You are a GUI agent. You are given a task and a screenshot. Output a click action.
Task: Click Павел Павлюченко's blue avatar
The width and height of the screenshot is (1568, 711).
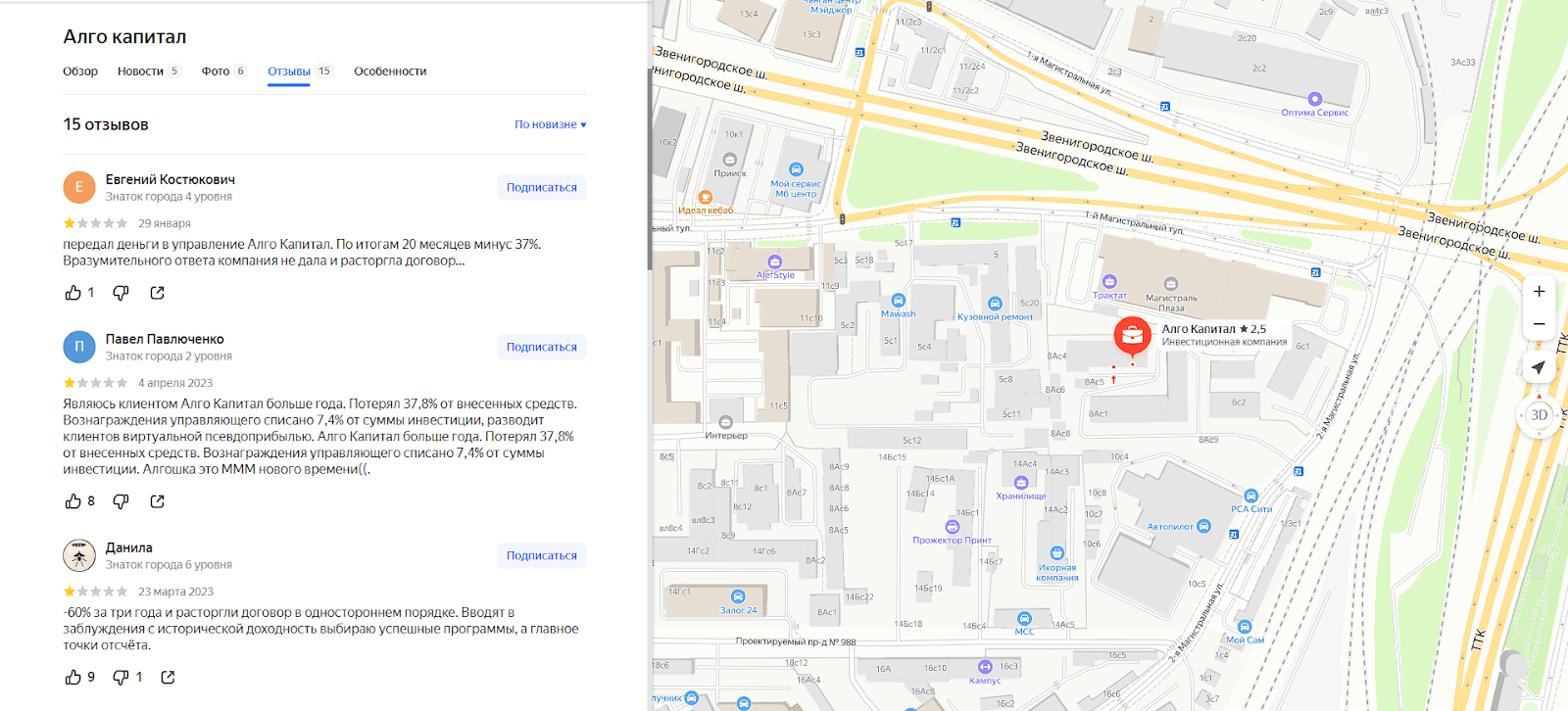point(79,347)
